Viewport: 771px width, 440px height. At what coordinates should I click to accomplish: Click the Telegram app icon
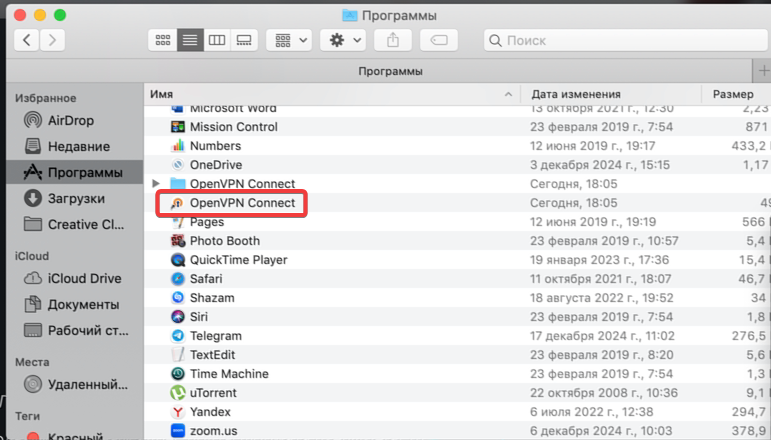pyautogui.click(x=178, y=336)
